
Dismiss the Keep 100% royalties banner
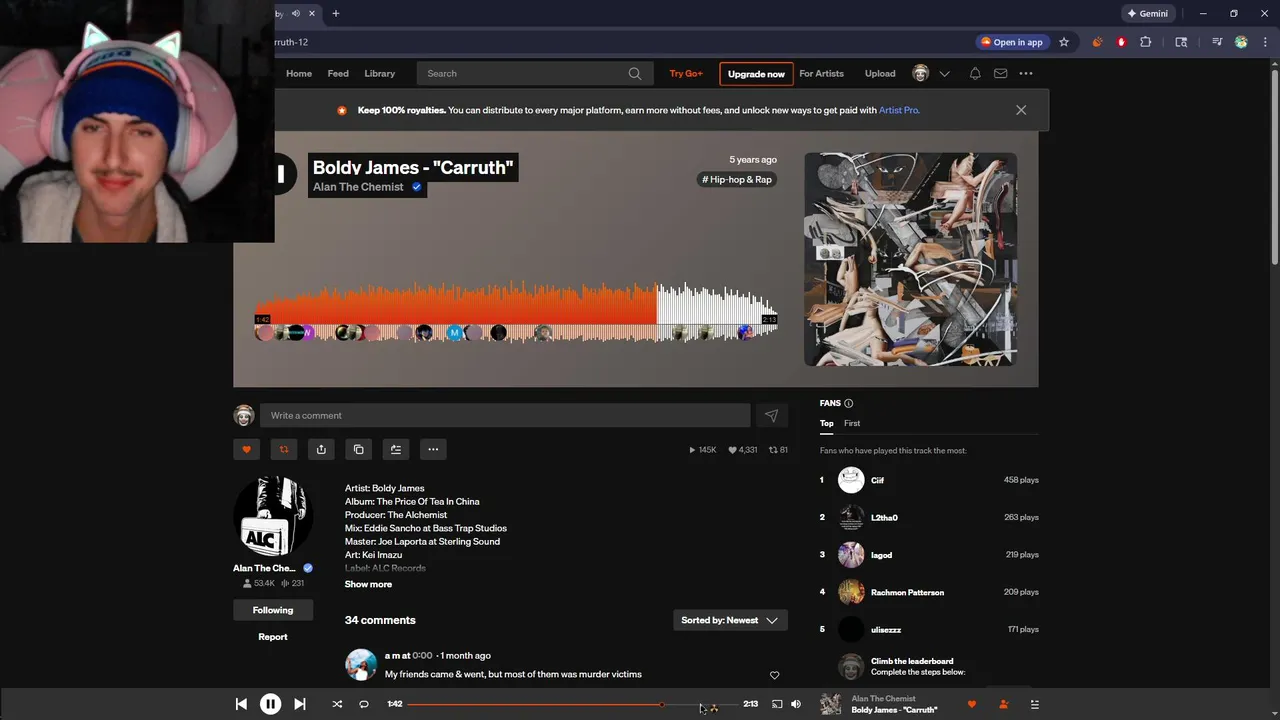(x=1021, y=110)
